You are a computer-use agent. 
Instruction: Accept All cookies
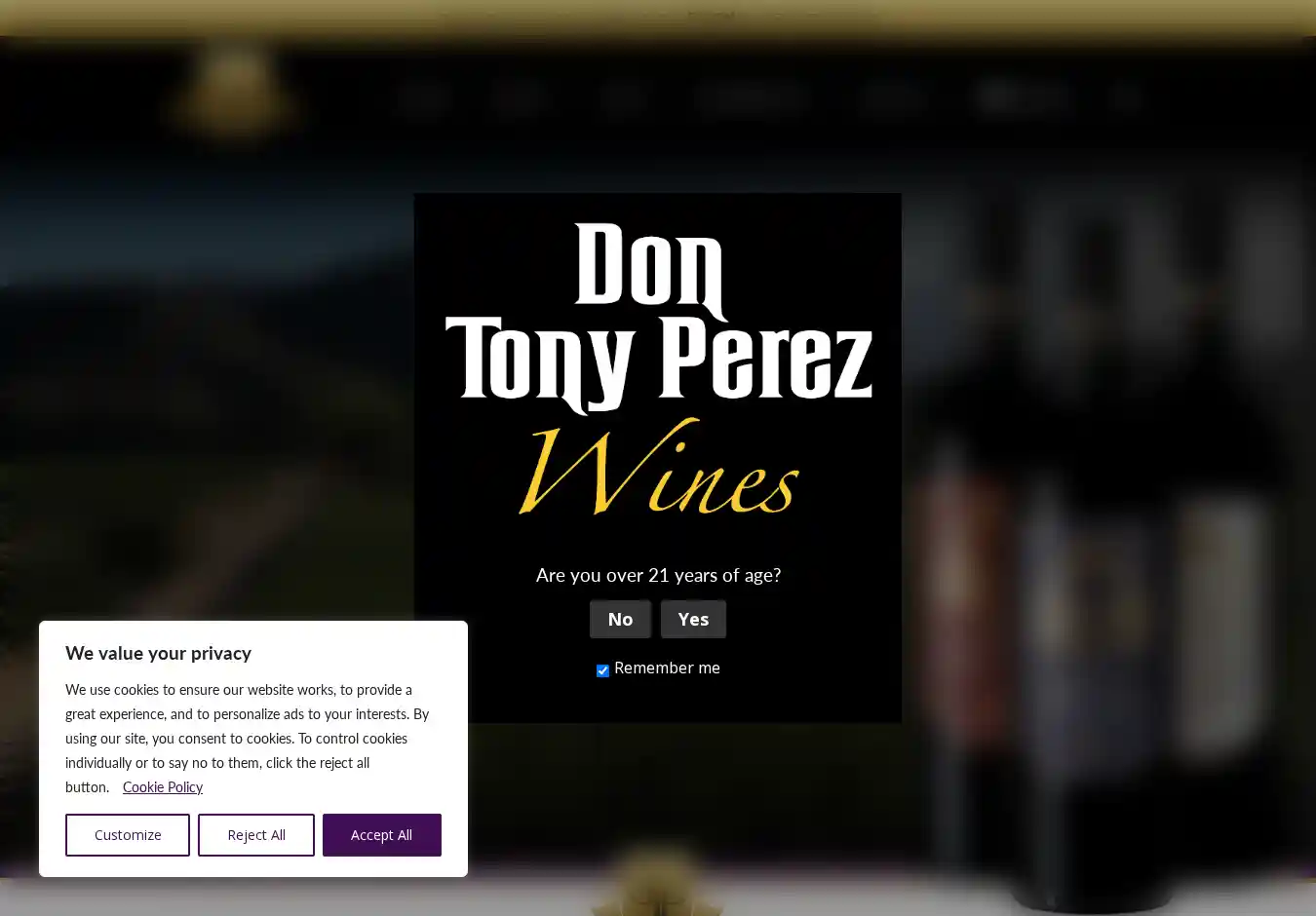click(382, 835)
